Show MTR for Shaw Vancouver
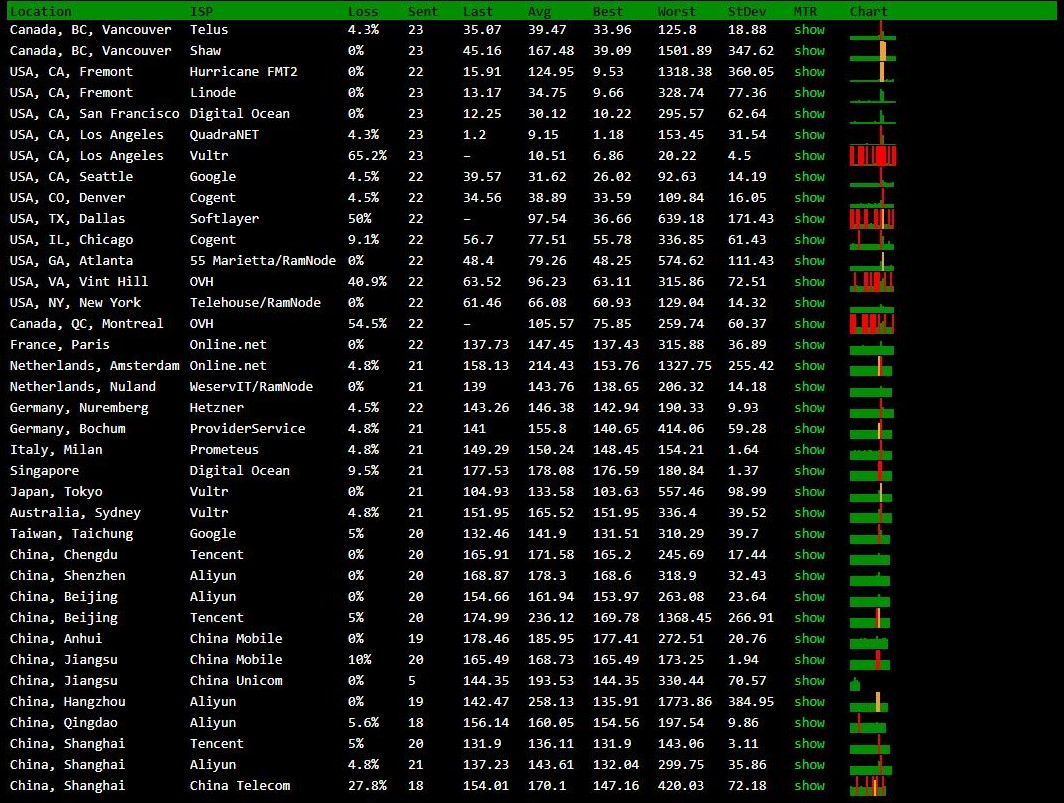The width and height of the screenshot is (1064, 803). pyautogui.click(x=810, y=51)
